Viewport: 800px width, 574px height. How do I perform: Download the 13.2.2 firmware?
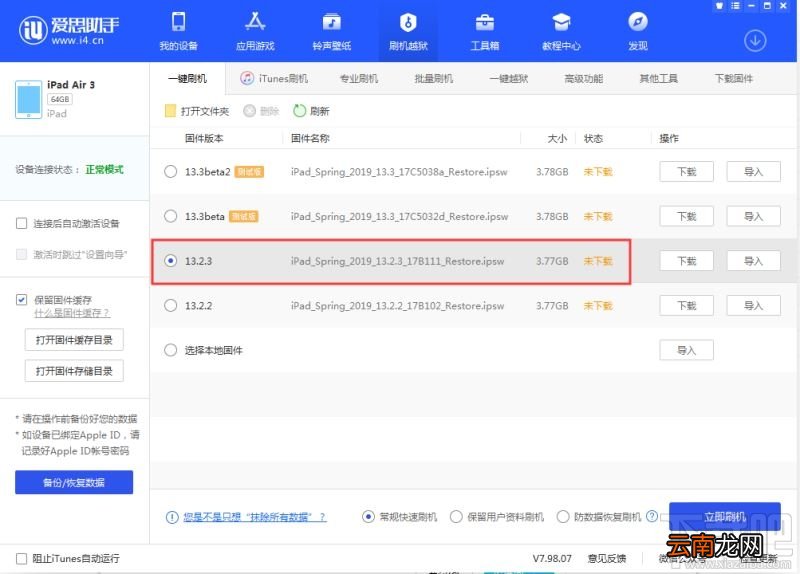[686, 306]
